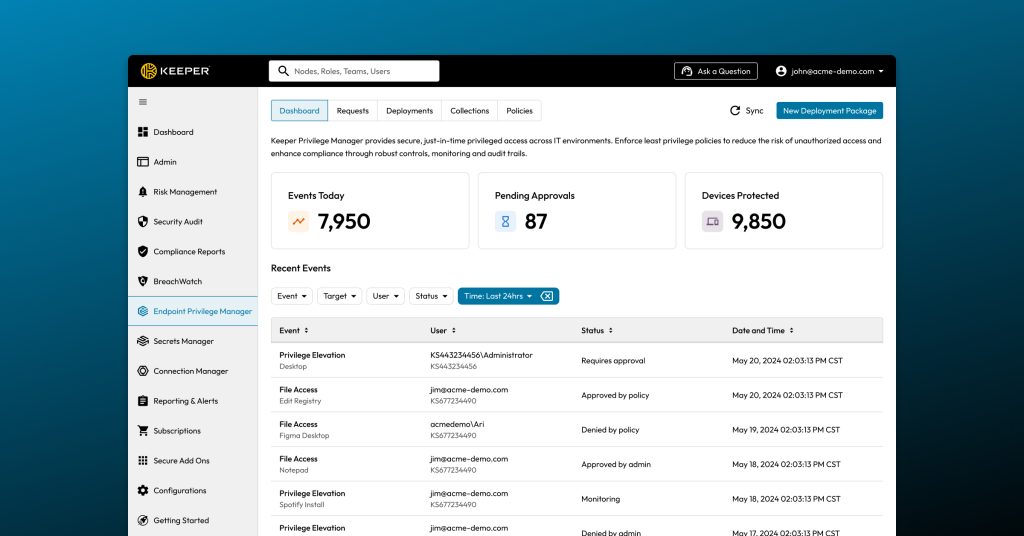This screenshot has height=536, width=1024.
Task: Open the Target filter dropdown
Action: [x=339, y=296]
